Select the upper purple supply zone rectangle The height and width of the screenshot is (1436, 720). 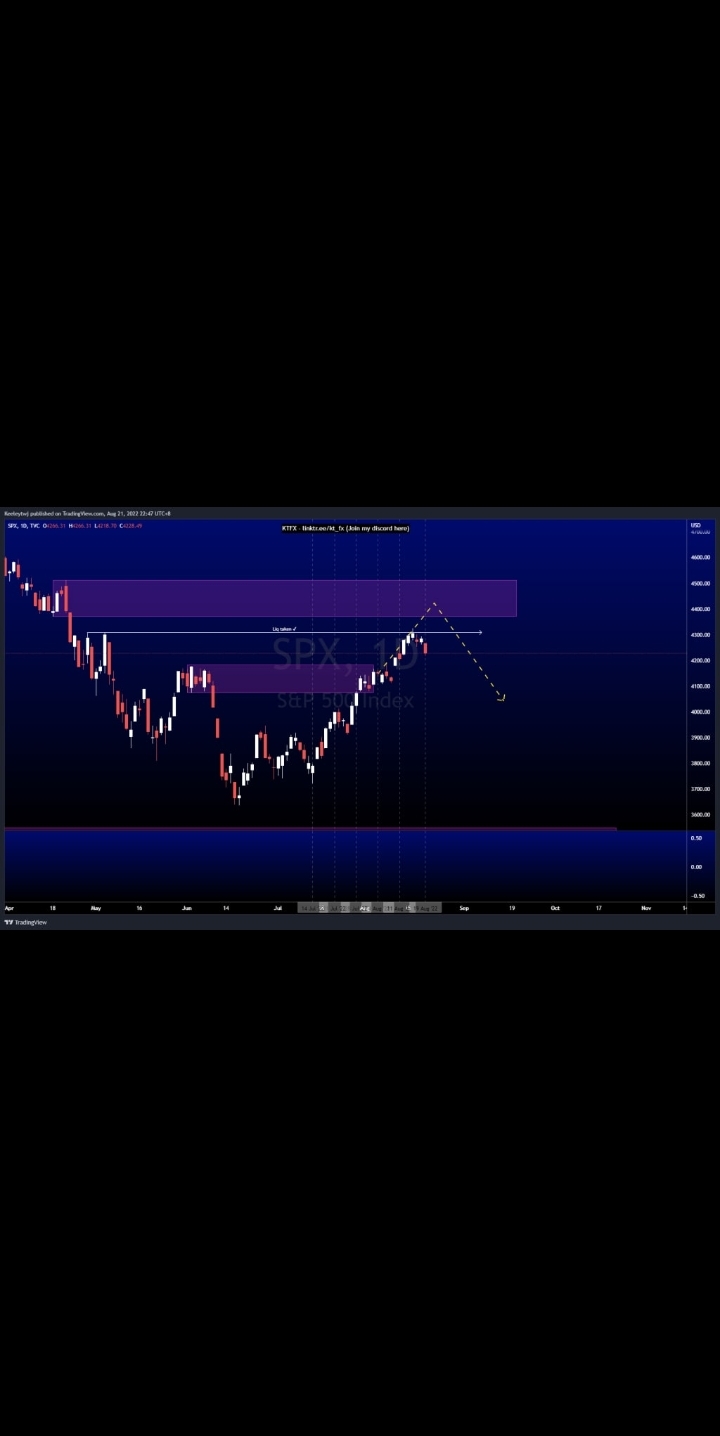(285, 598)
